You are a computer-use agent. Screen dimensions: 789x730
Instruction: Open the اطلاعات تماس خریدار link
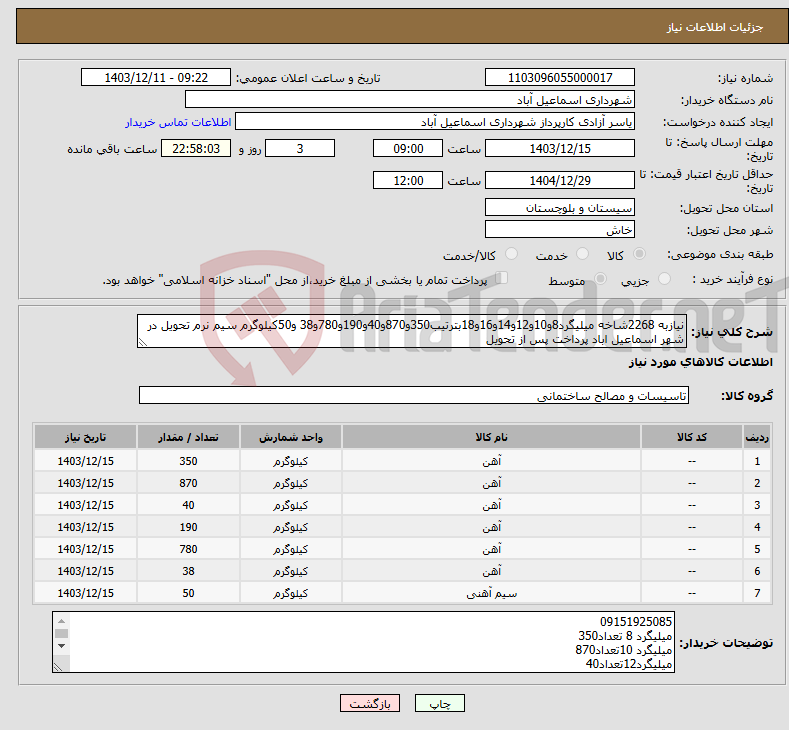pos(178,122)
